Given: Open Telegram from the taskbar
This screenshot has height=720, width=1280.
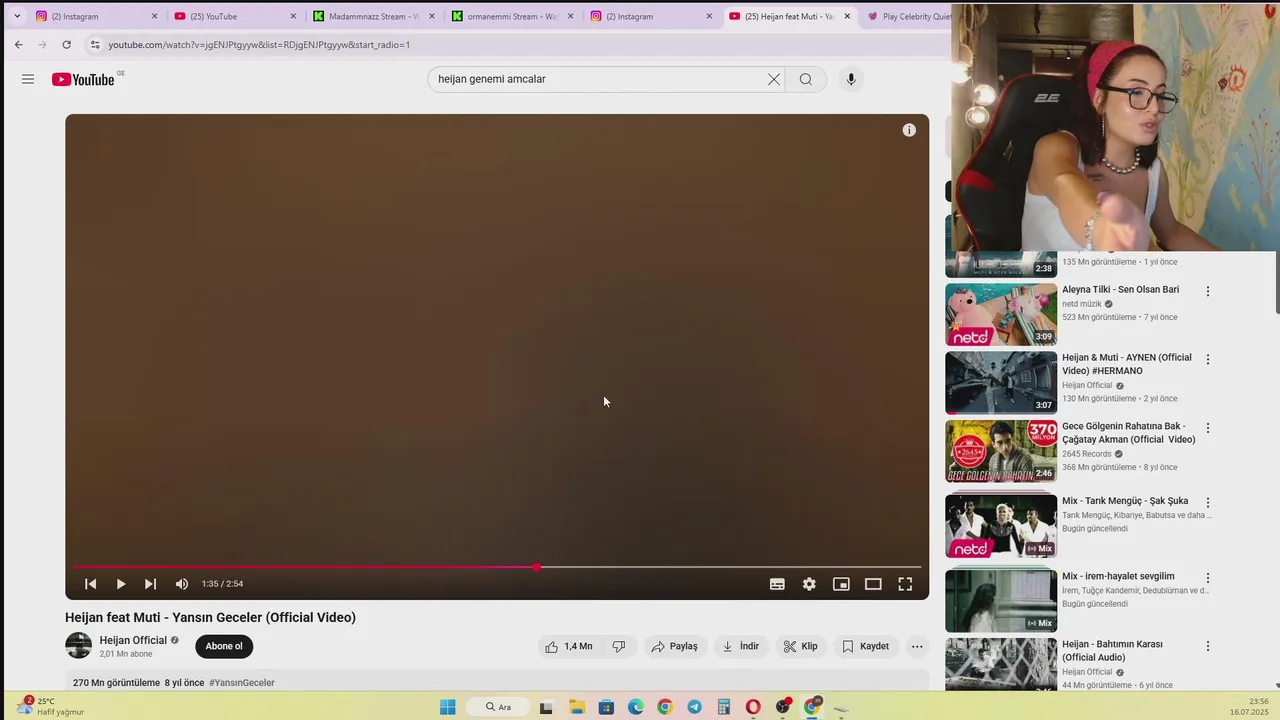Looking at the screenshot, I should click(x=694, y=707).
